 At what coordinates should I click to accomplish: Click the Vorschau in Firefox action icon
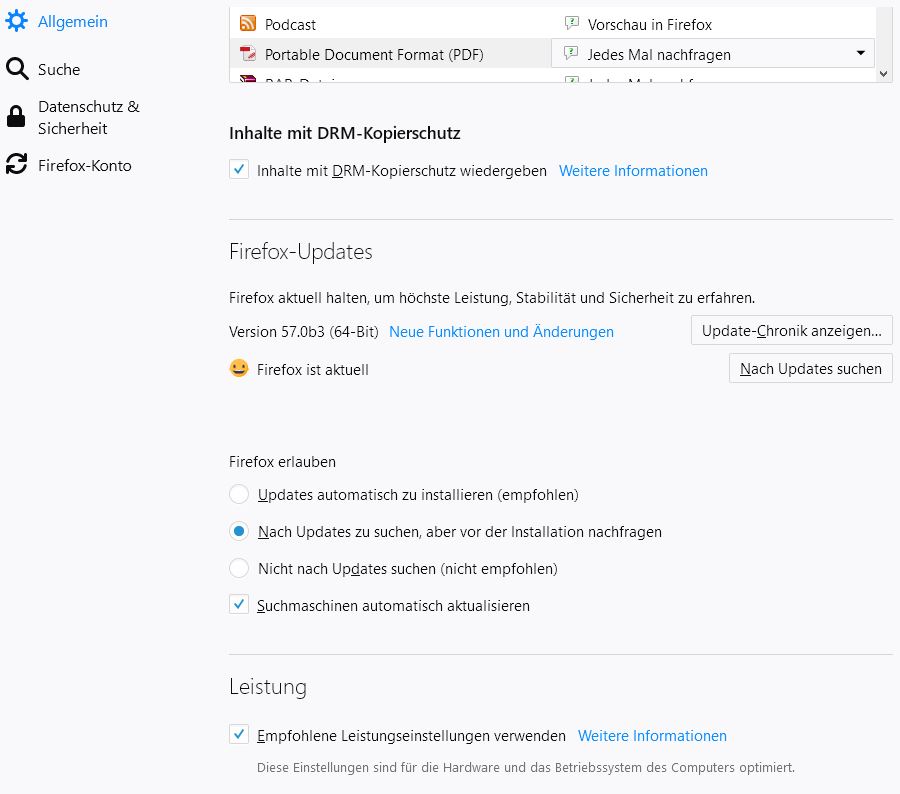[571, 24]
